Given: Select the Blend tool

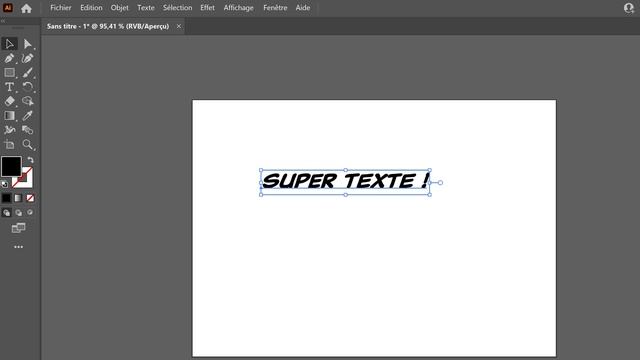Looking at the screenshot, I should click(x=27, y=130).
